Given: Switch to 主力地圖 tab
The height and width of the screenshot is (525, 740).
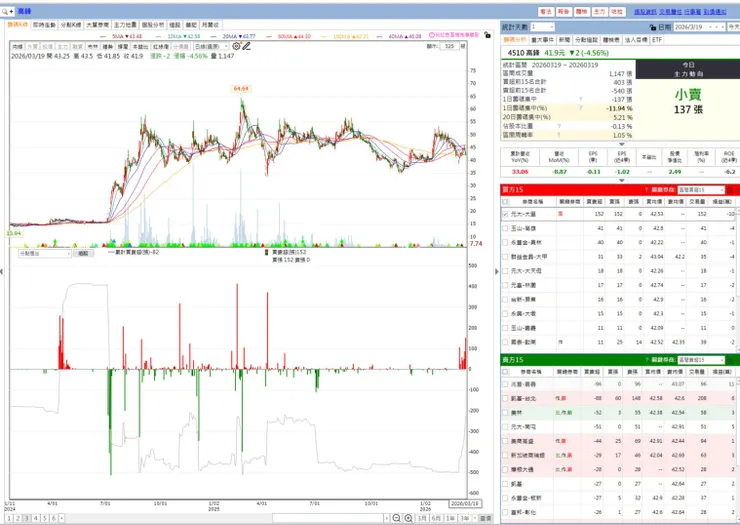Looking at the screenshot, I should click(125, 25).
